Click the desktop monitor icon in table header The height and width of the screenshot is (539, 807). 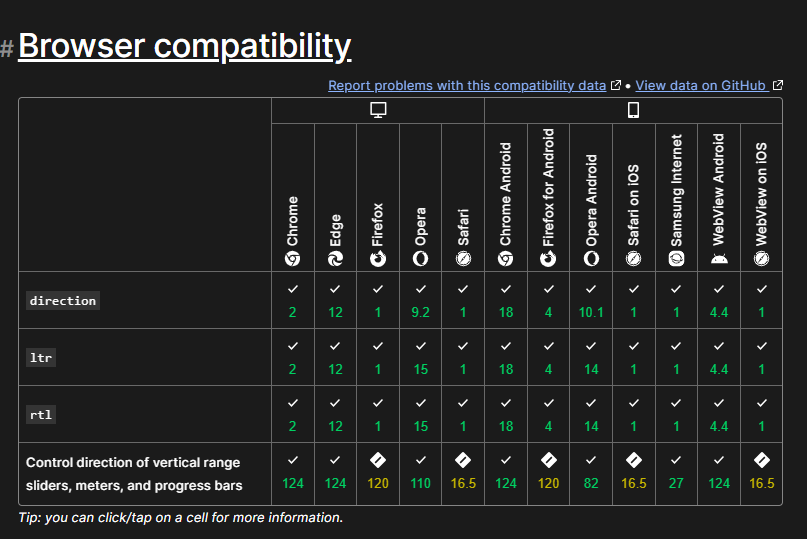[378, 110]
